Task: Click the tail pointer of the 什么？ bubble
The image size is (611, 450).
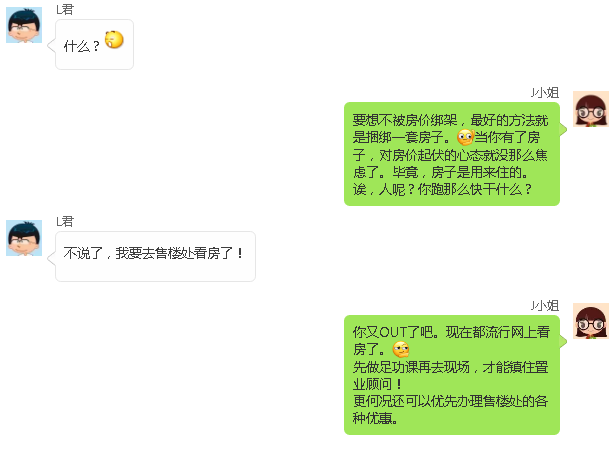Action: [51, 45]
